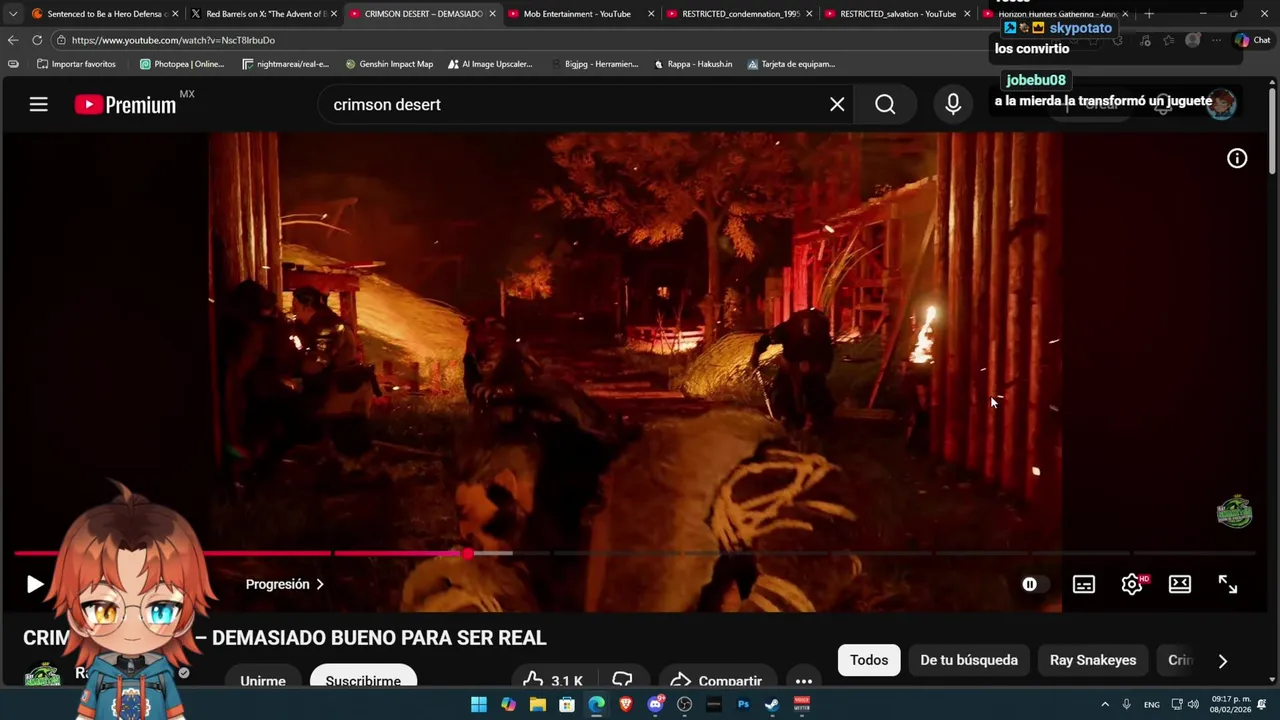Open Windows Start menu
The image size is (1280, 720).
[x=479, y=704]
